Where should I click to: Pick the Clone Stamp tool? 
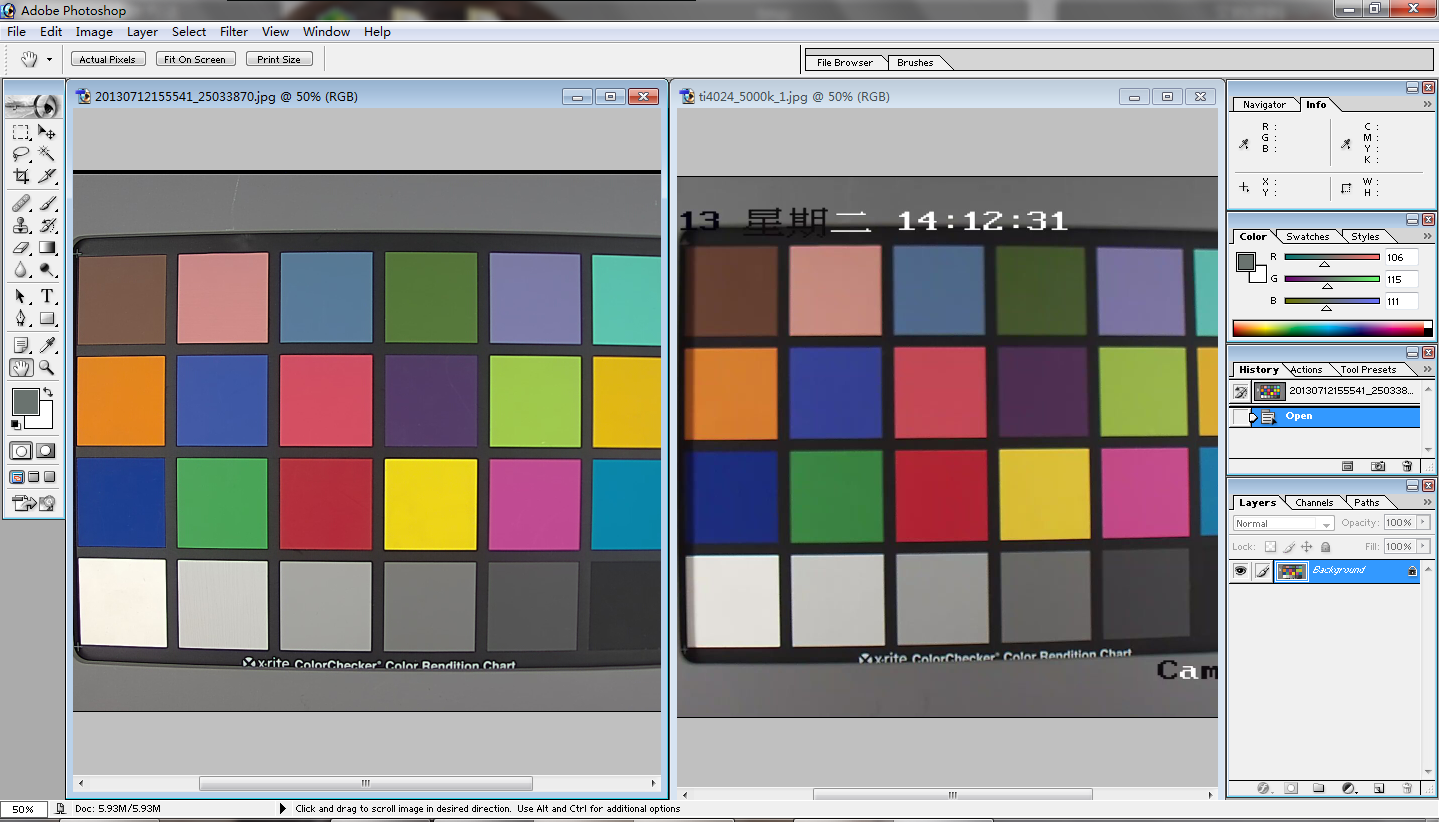point(20,226)
